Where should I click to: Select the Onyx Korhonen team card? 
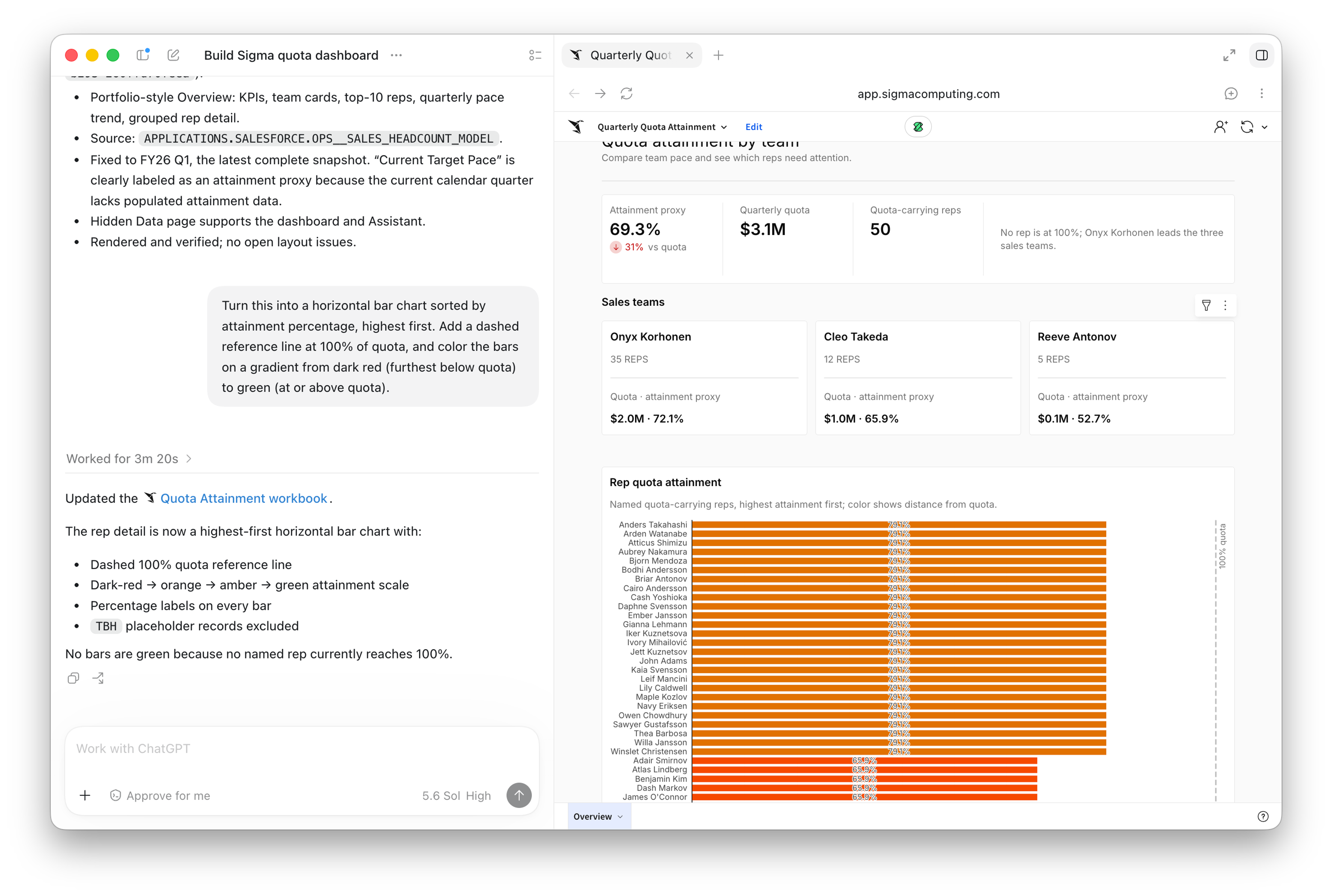point(704,377)
